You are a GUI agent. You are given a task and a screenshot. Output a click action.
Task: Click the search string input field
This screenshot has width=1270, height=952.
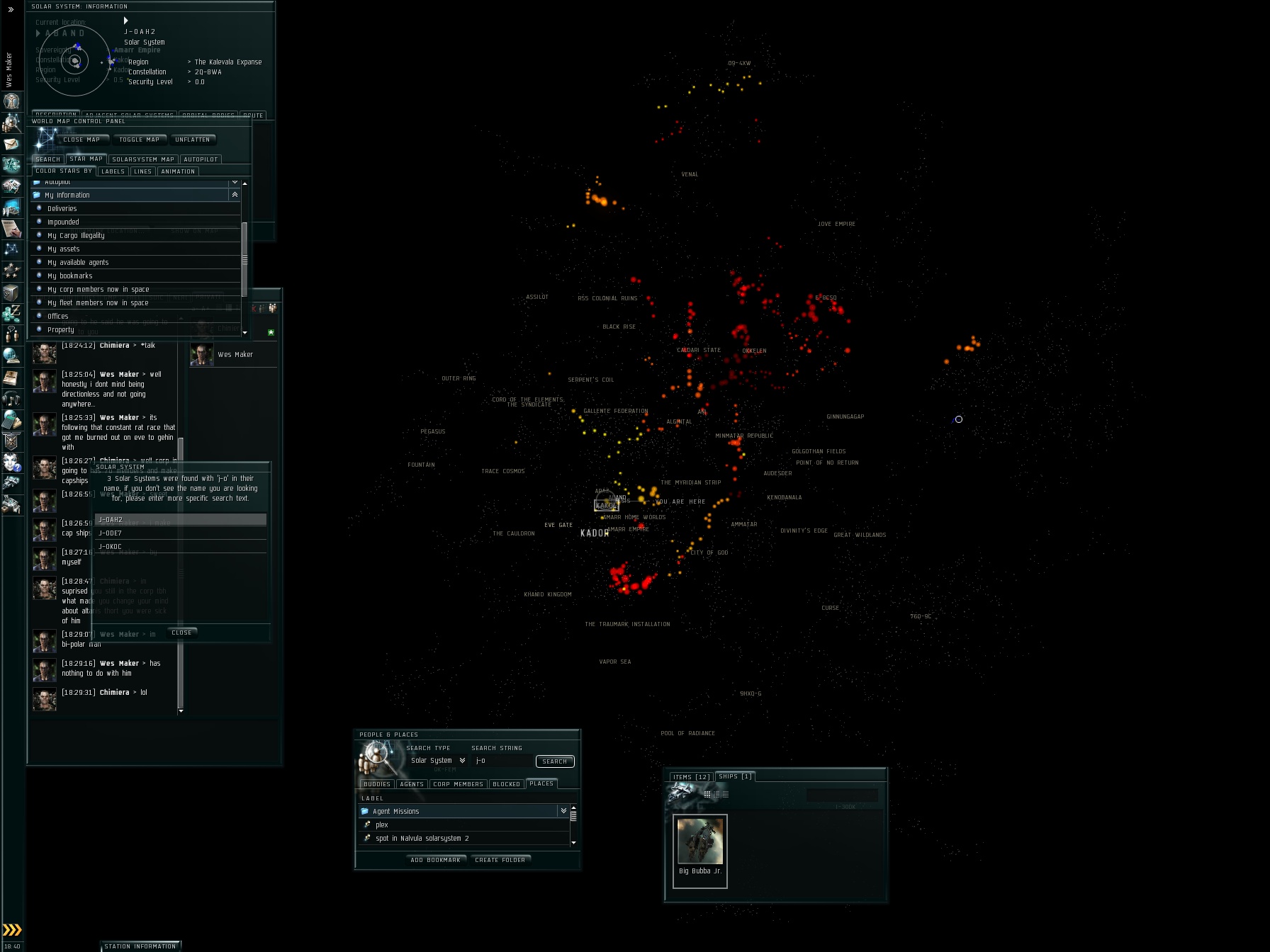click(502, 761)
